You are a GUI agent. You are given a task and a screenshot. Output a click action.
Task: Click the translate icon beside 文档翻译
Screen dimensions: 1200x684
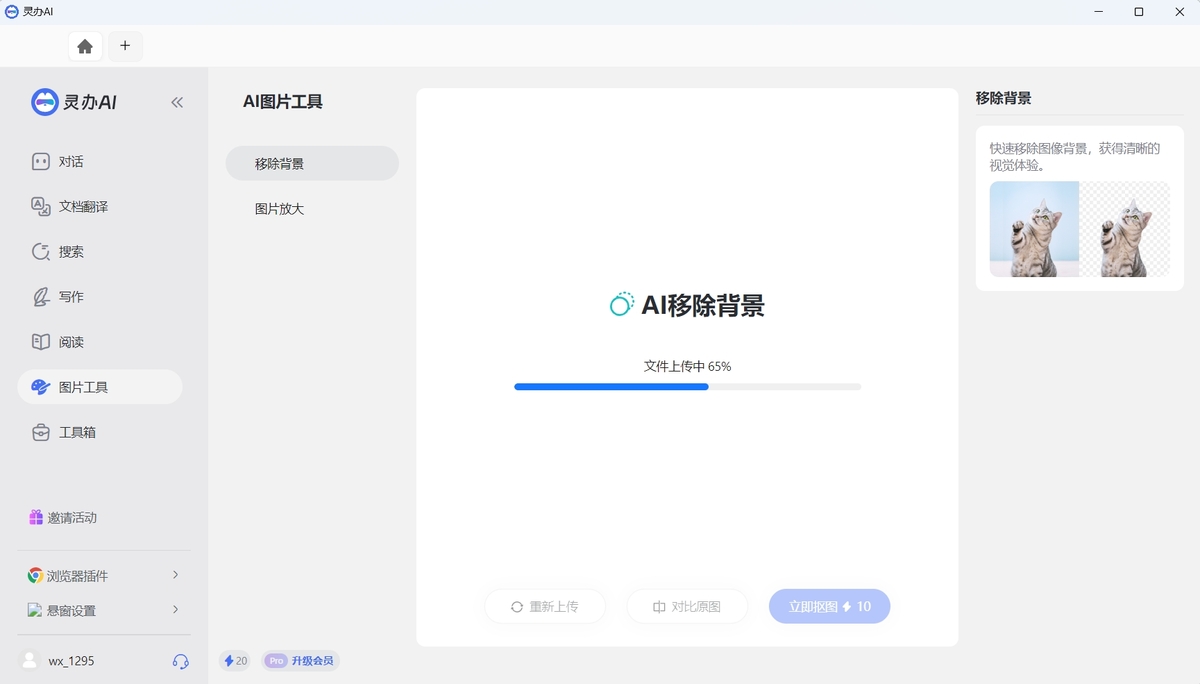point(41,206)
